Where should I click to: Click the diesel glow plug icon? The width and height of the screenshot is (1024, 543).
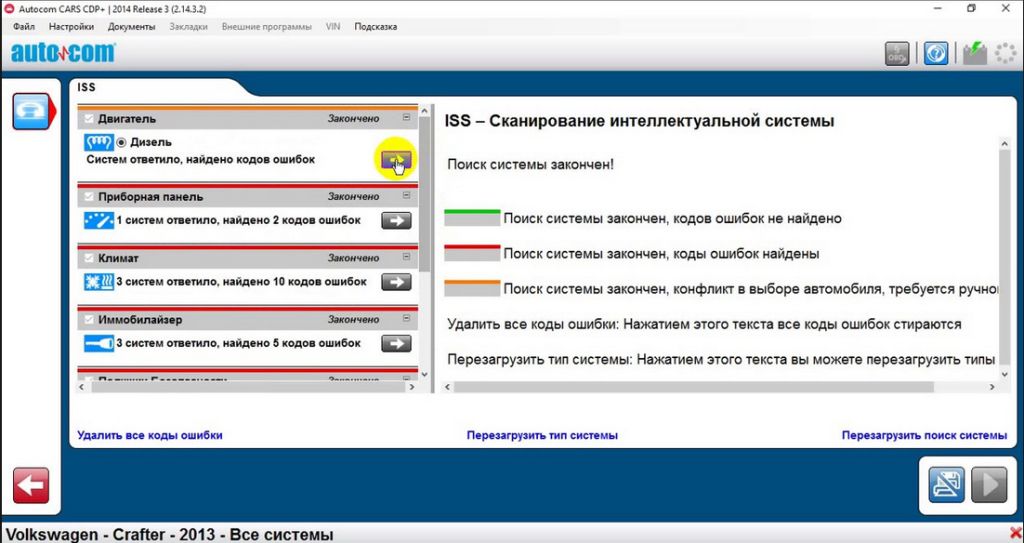[99, 142]
